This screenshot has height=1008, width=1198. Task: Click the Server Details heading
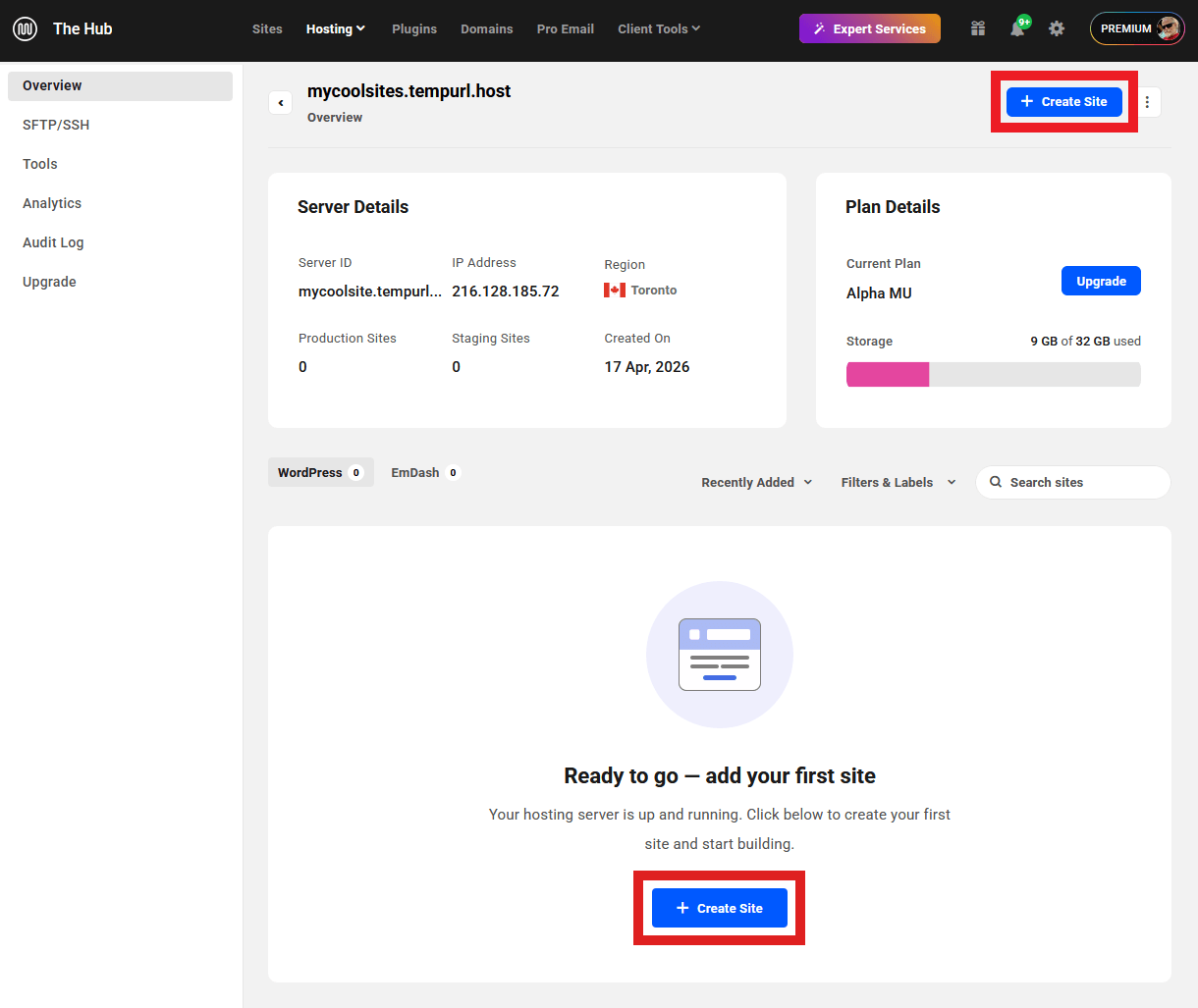(x=354, y=207)
